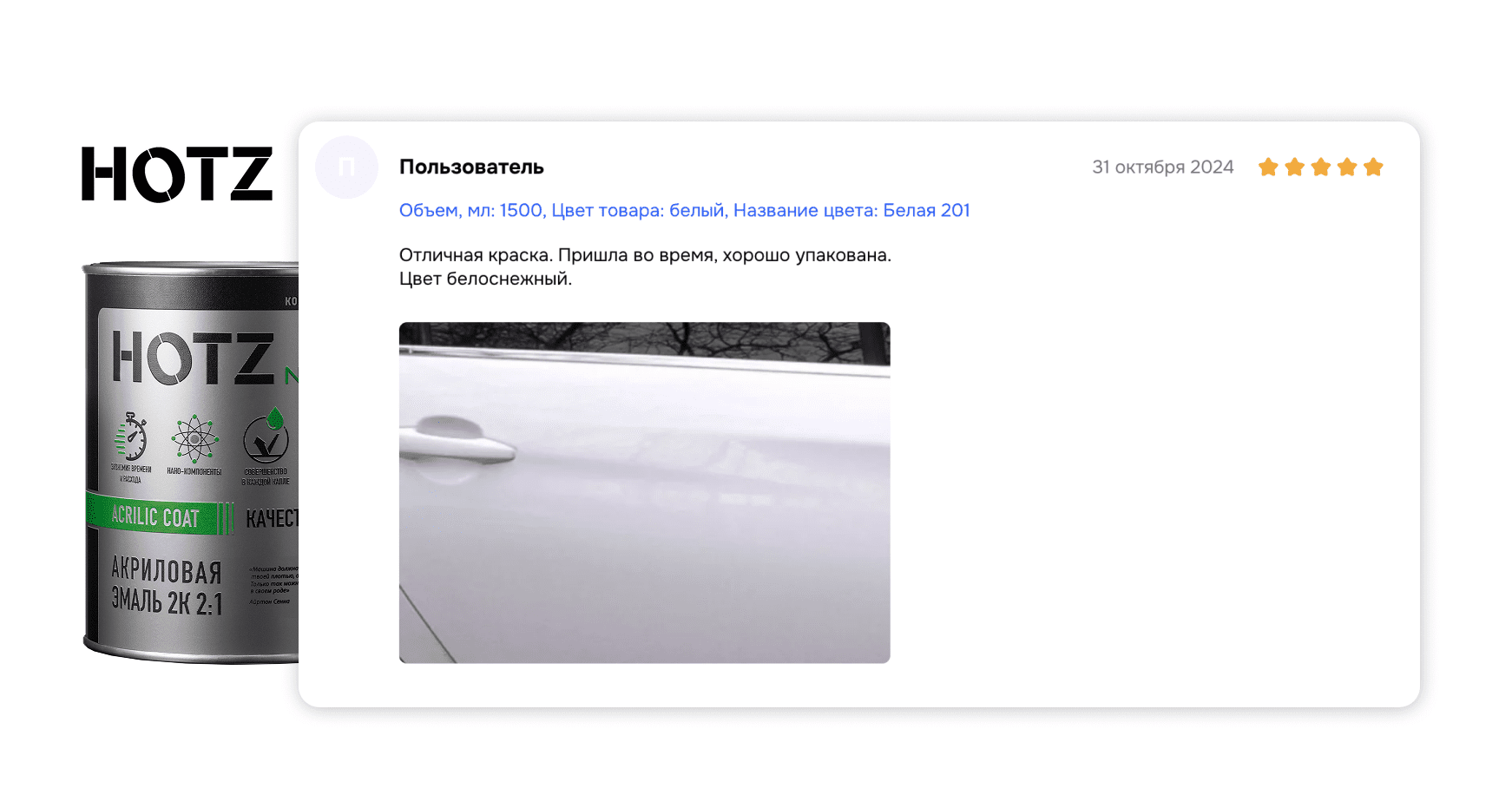
Task: Click the atom nano-components icon on the can
Action: coord(194,440)
